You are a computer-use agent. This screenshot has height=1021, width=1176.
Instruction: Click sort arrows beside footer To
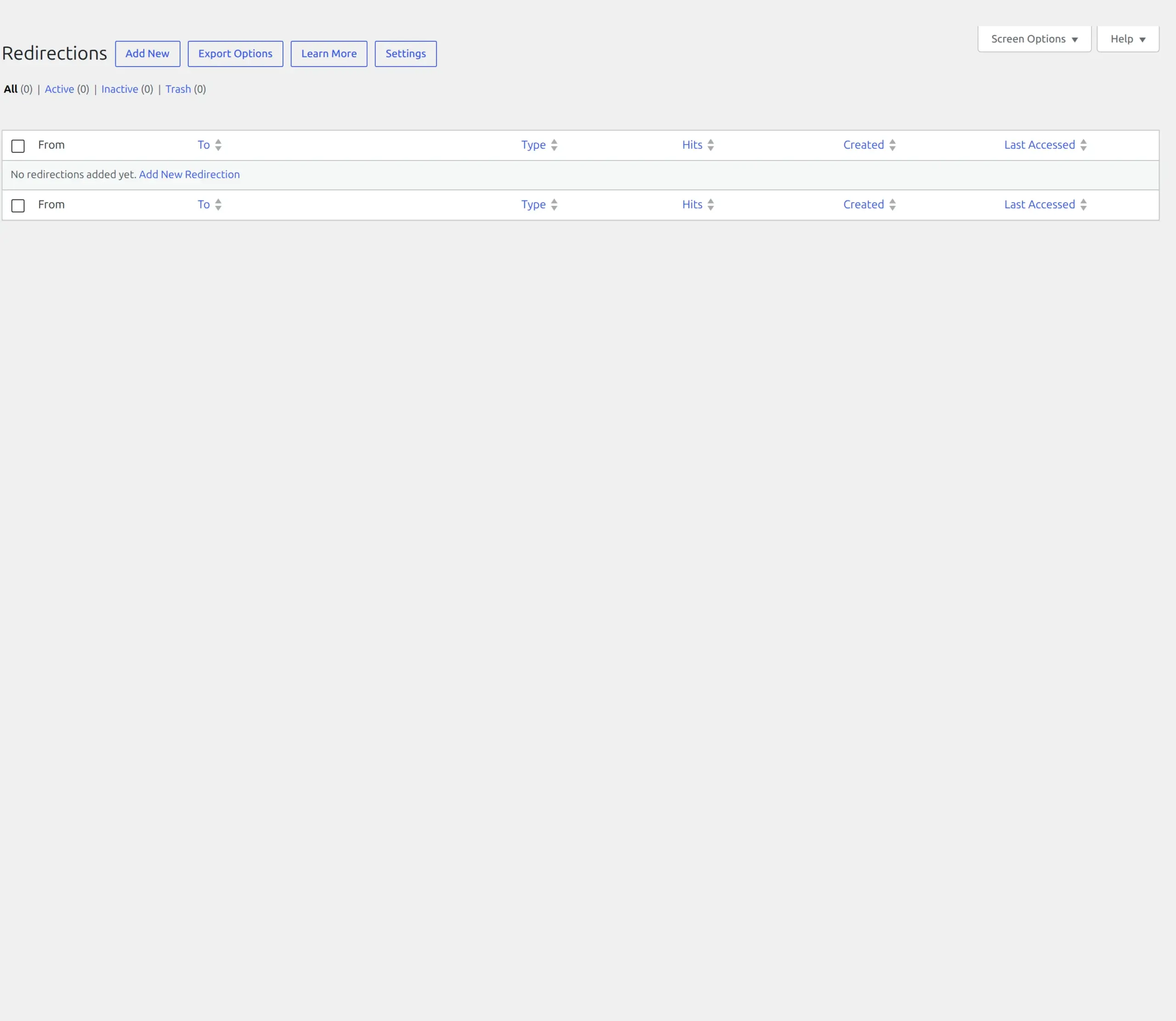[218, 205]
